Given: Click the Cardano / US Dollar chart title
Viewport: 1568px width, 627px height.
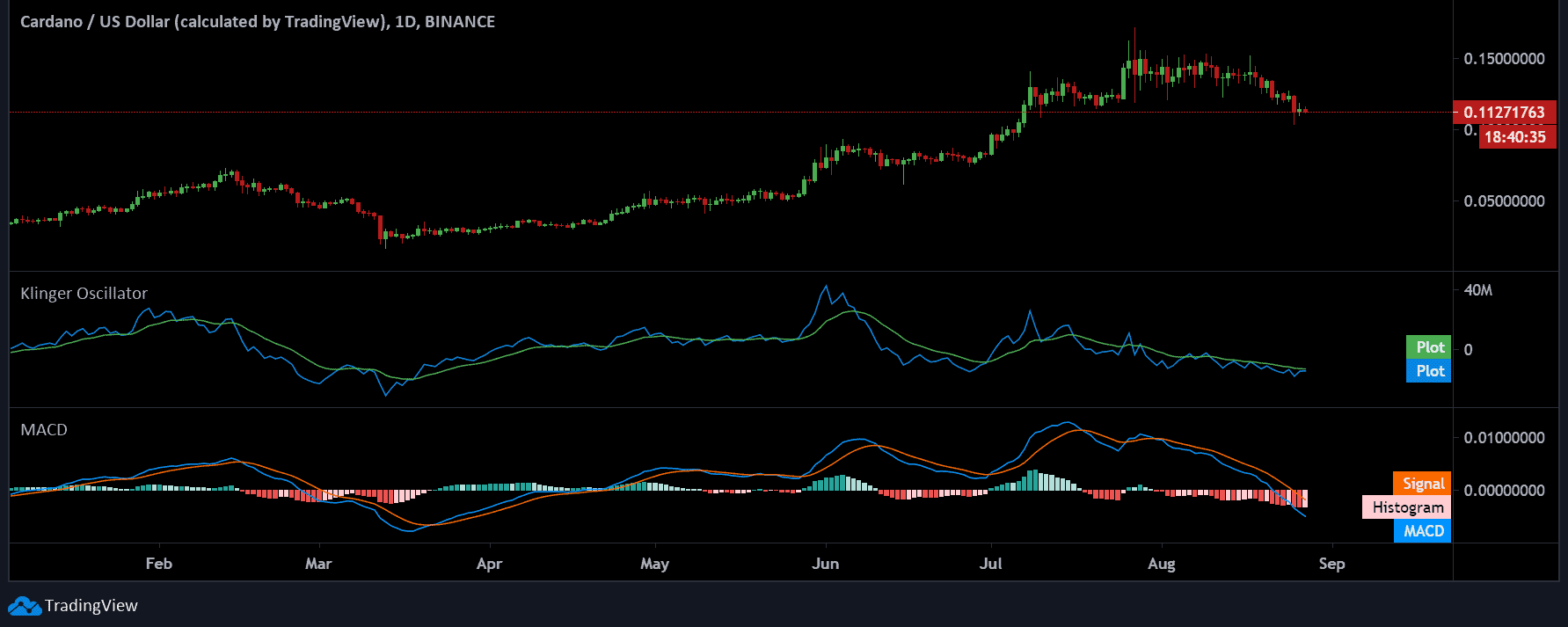Looking at the screenshot, I should tap(257, 22).
